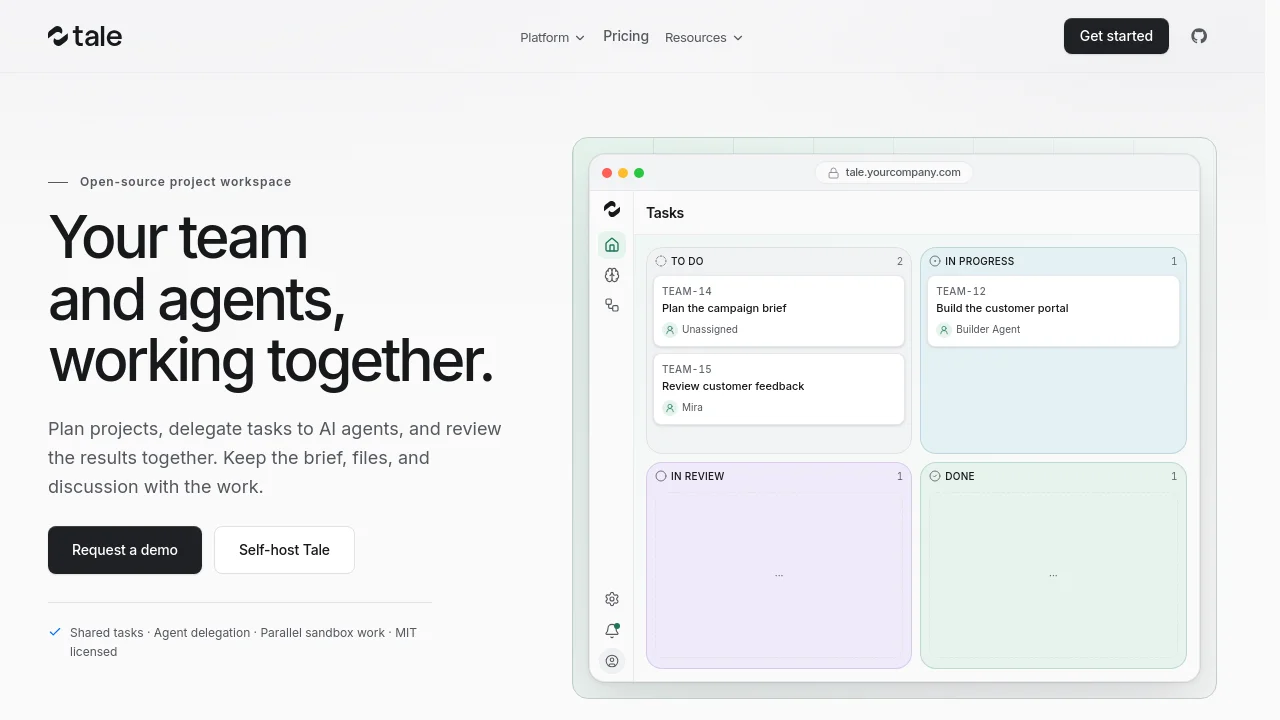Click the Tasks heading

click(665, 213)
